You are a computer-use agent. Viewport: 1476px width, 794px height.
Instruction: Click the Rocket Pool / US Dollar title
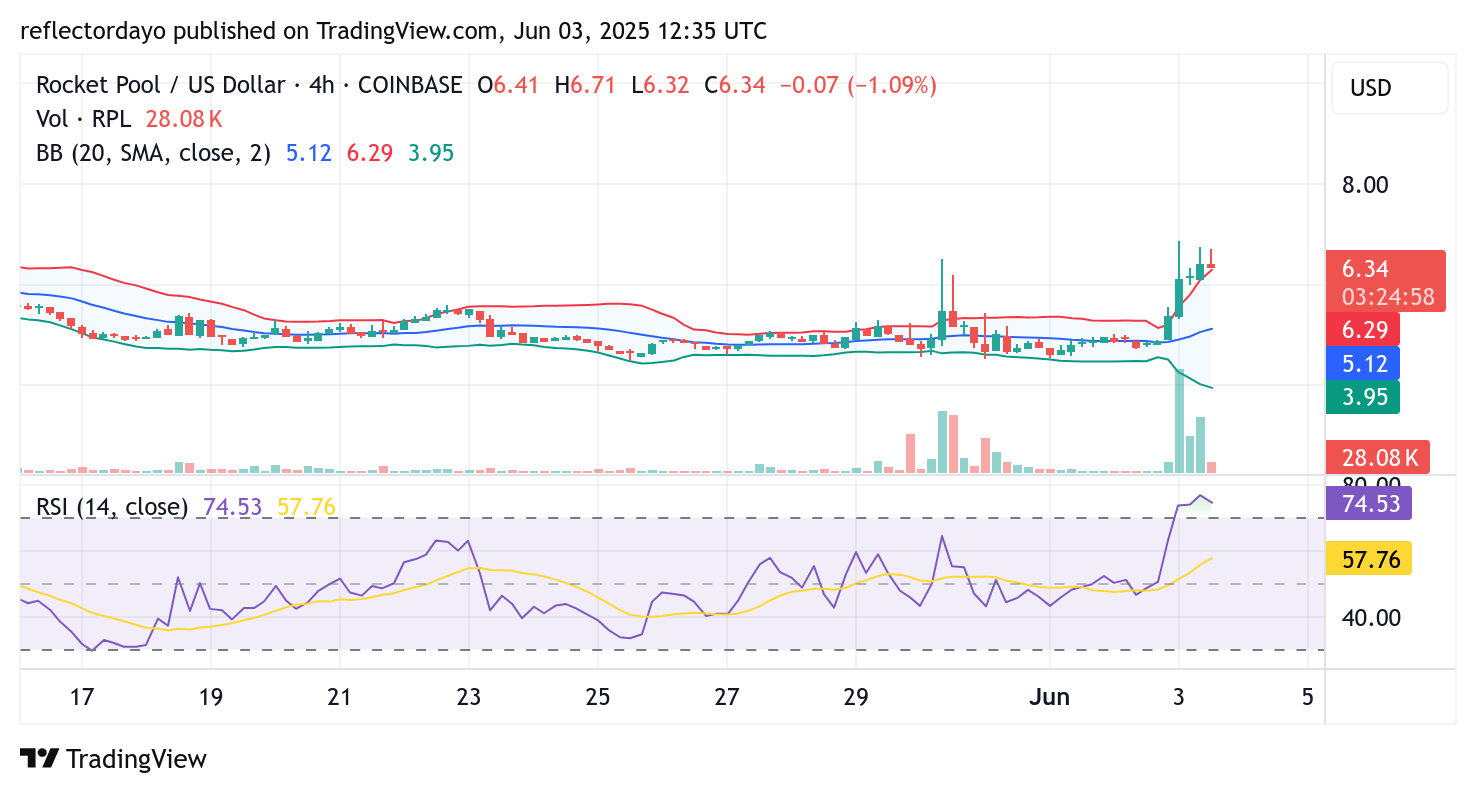tap(161, 85)
